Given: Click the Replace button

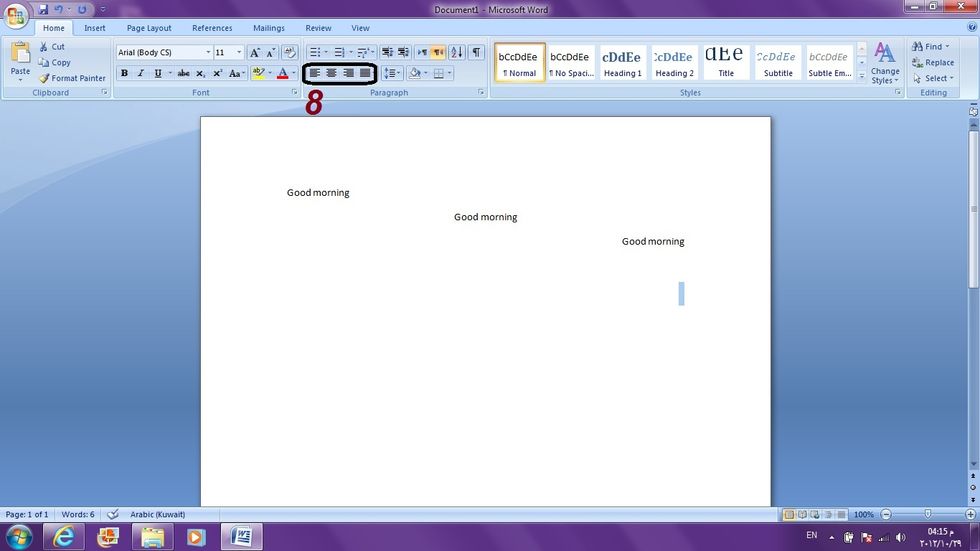Looking at the screenshot, I should coord(932,62).
